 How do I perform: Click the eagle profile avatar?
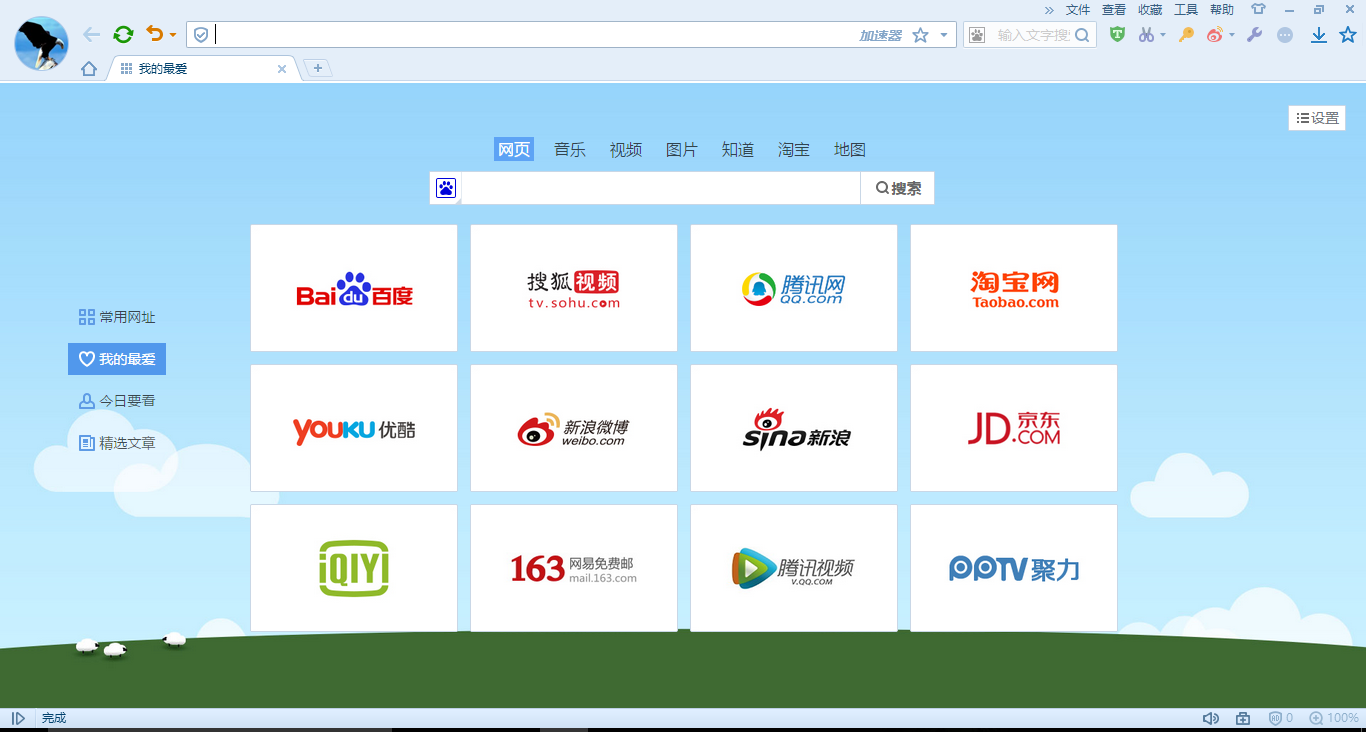pos(41,44)
